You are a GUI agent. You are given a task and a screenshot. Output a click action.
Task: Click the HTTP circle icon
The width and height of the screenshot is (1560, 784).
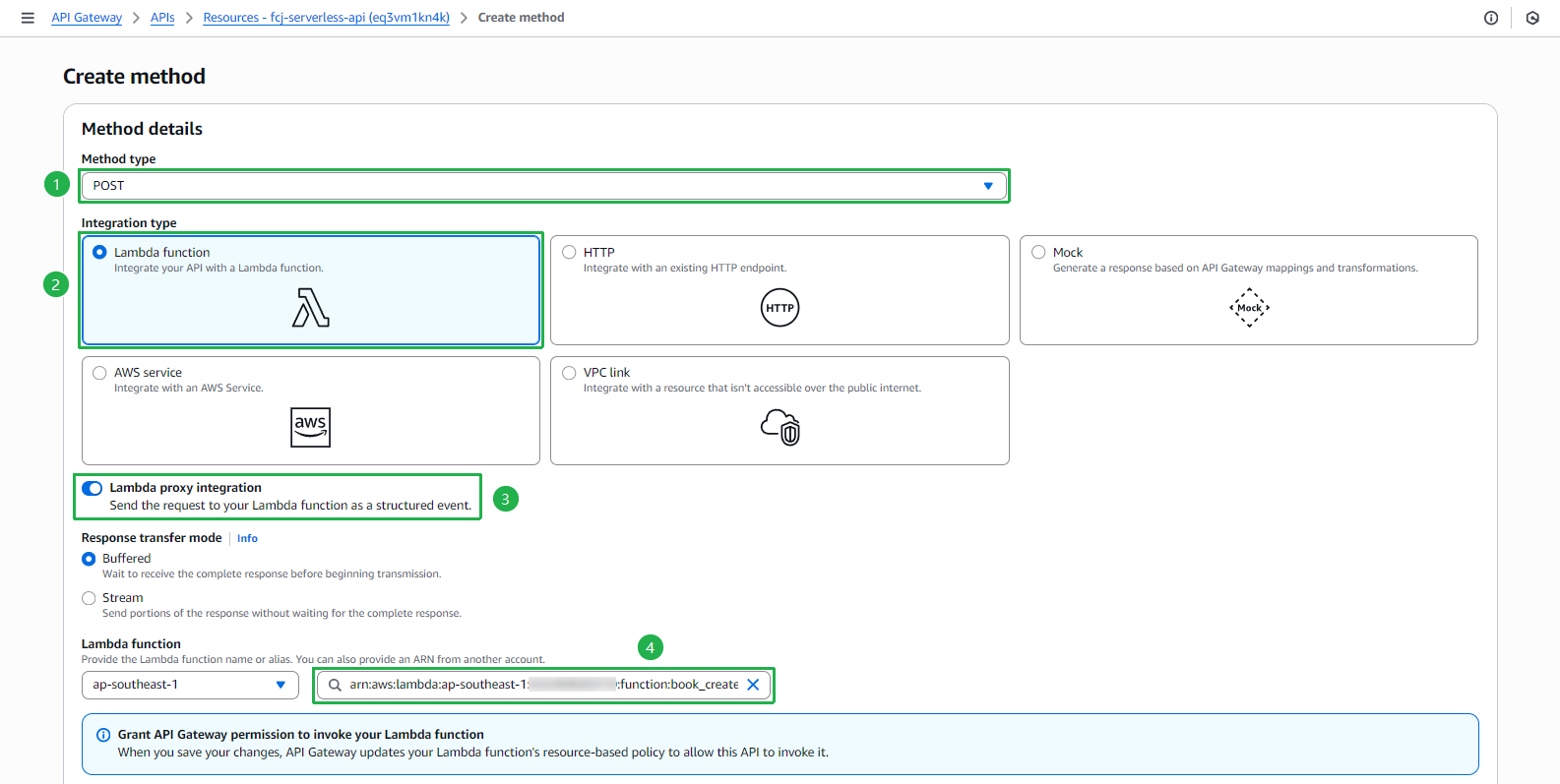[x=780, y=308]
